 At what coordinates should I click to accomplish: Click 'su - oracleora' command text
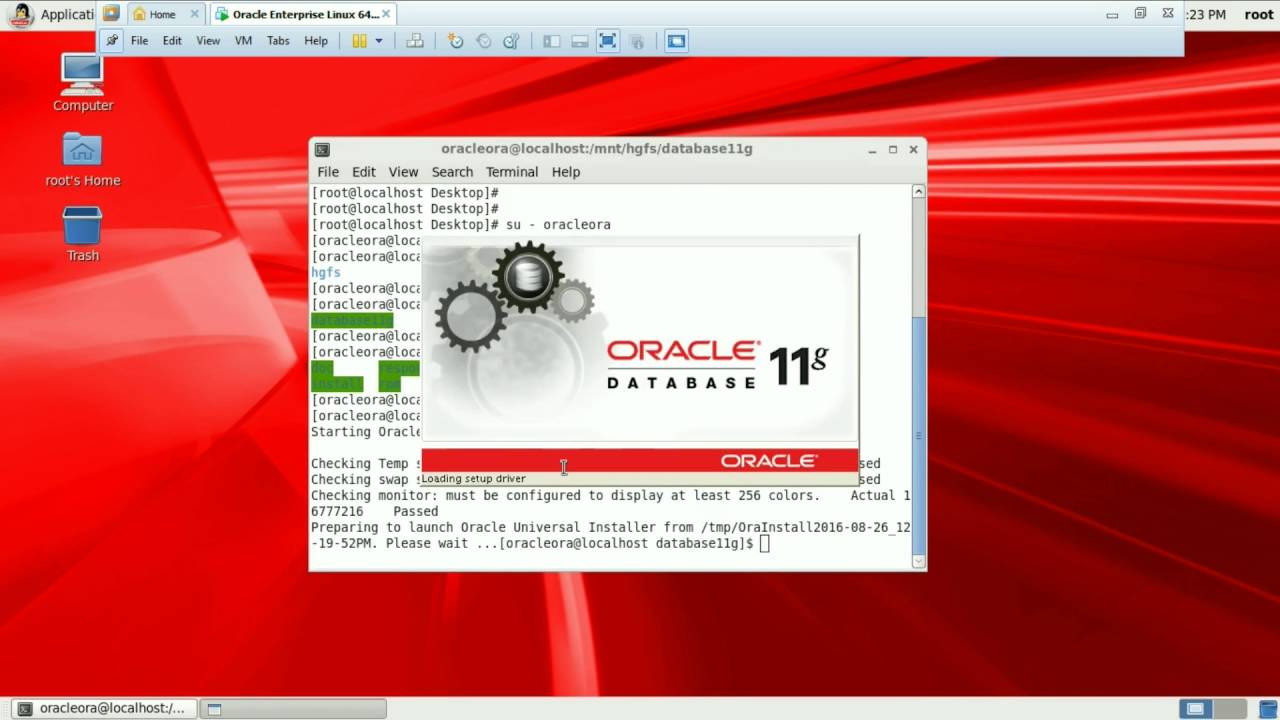pos(558,224)
